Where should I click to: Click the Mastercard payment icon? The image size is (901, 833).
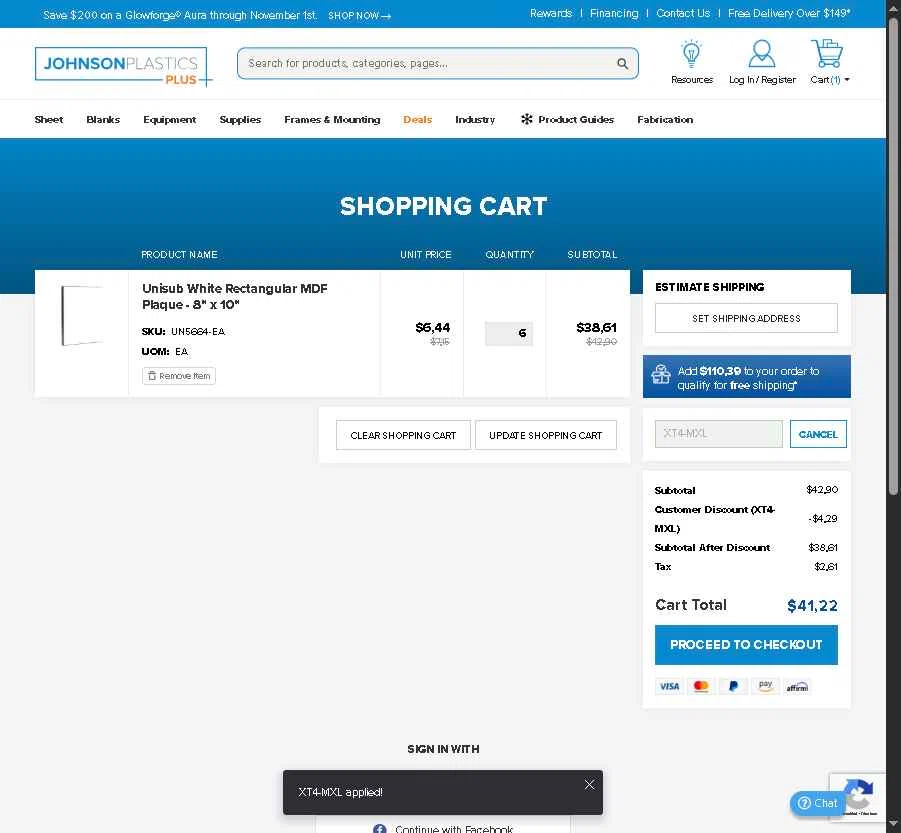(701, 686)
